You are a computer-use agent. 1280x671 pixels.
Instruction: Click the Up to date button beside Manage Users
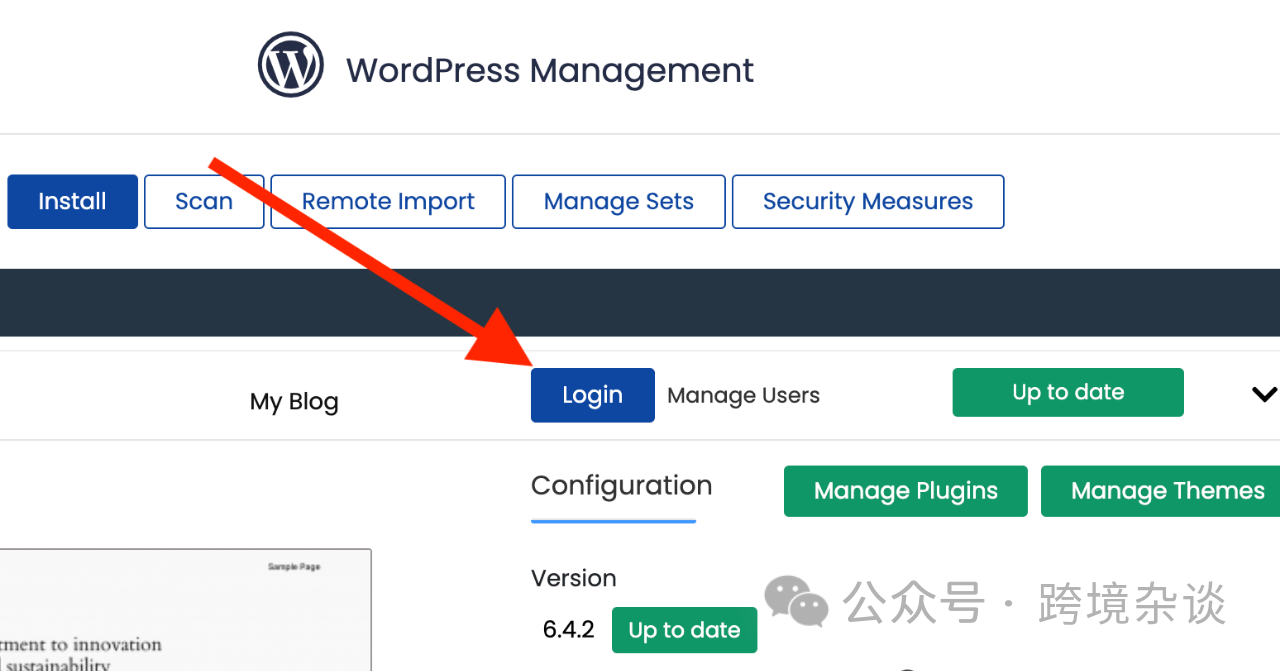(x=1068, y=392)
